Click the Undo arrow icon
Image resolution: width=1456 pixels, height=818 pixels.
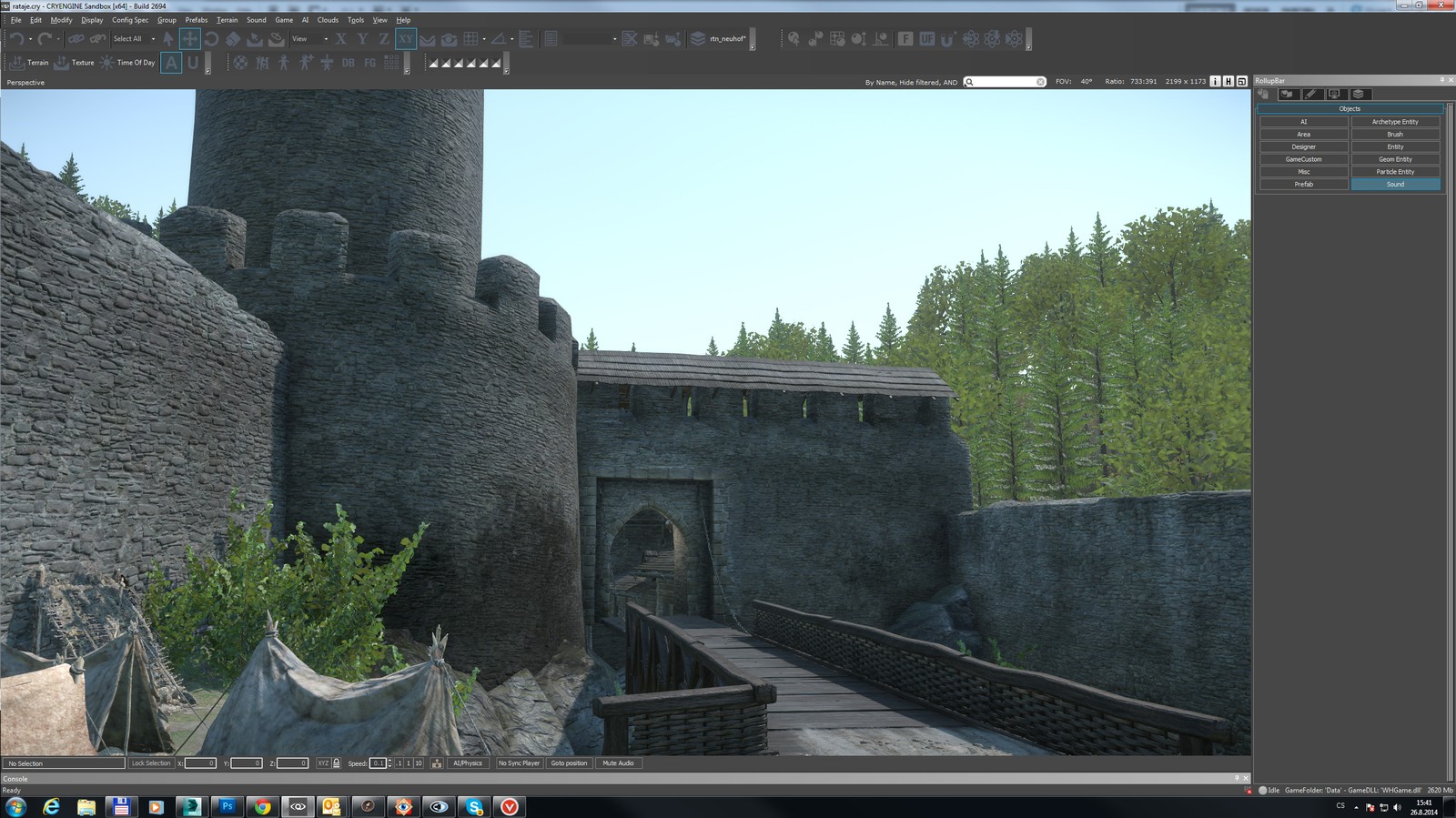coord(16,39)
